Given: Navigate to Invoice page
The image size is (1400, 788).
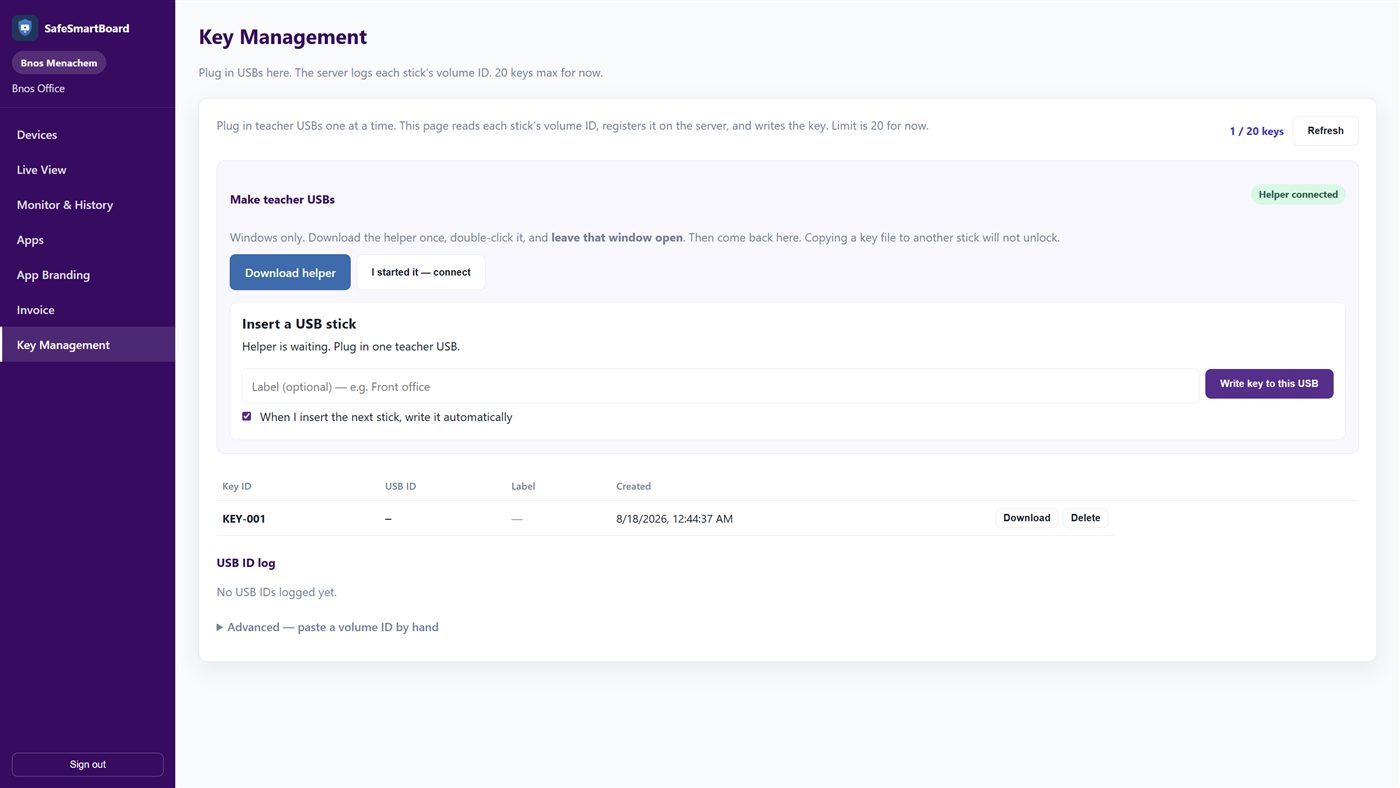Looking at the screenshot, I should [x=87, y=310].
